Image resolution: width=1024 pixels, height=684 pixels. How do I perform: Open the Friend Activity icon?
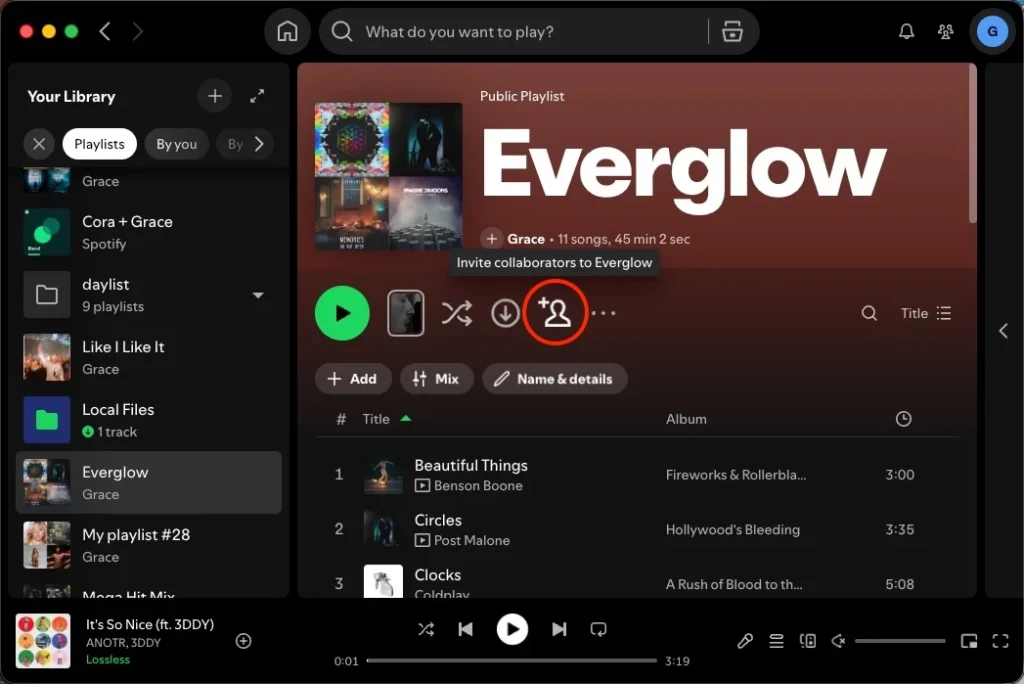(945, 31)
